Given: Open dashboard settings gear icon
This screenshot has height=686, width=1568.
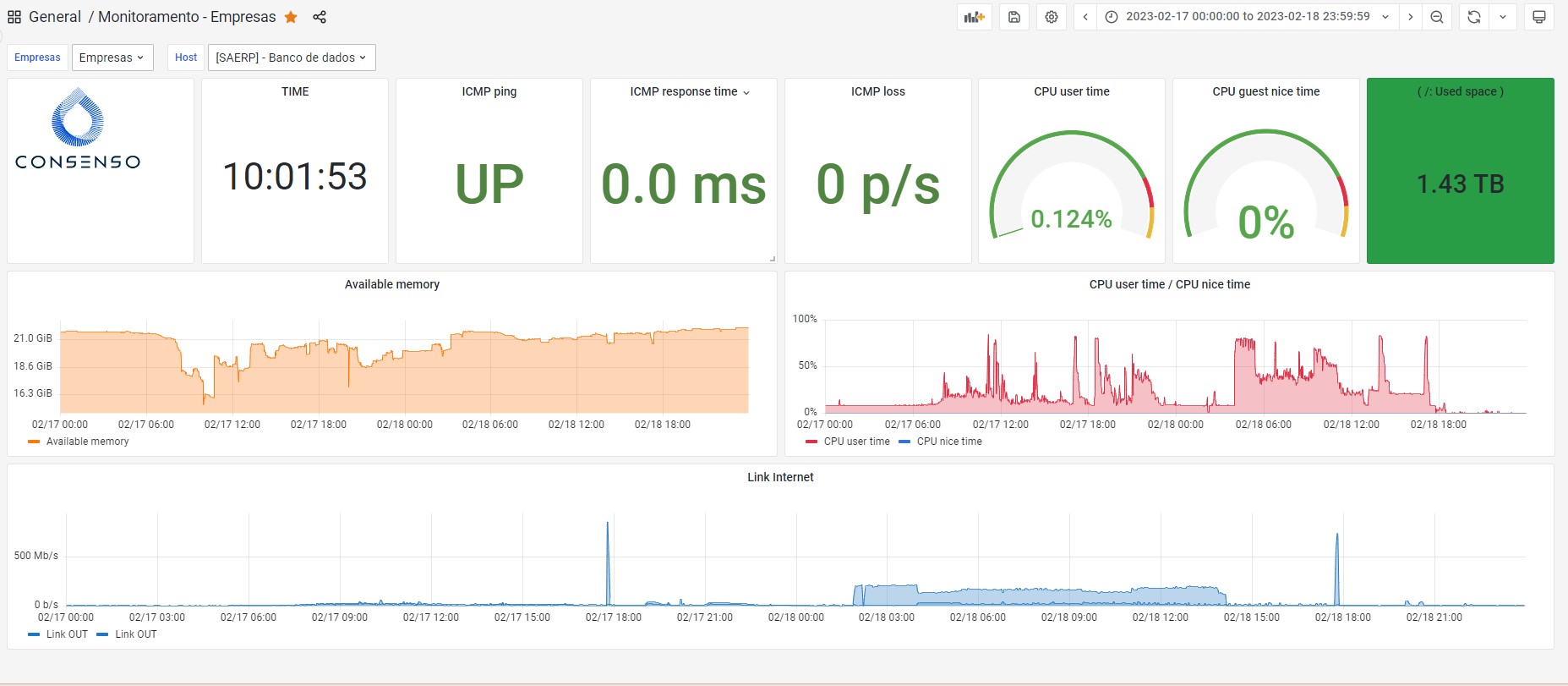Looking at the screenshot, I should 1052,17.
